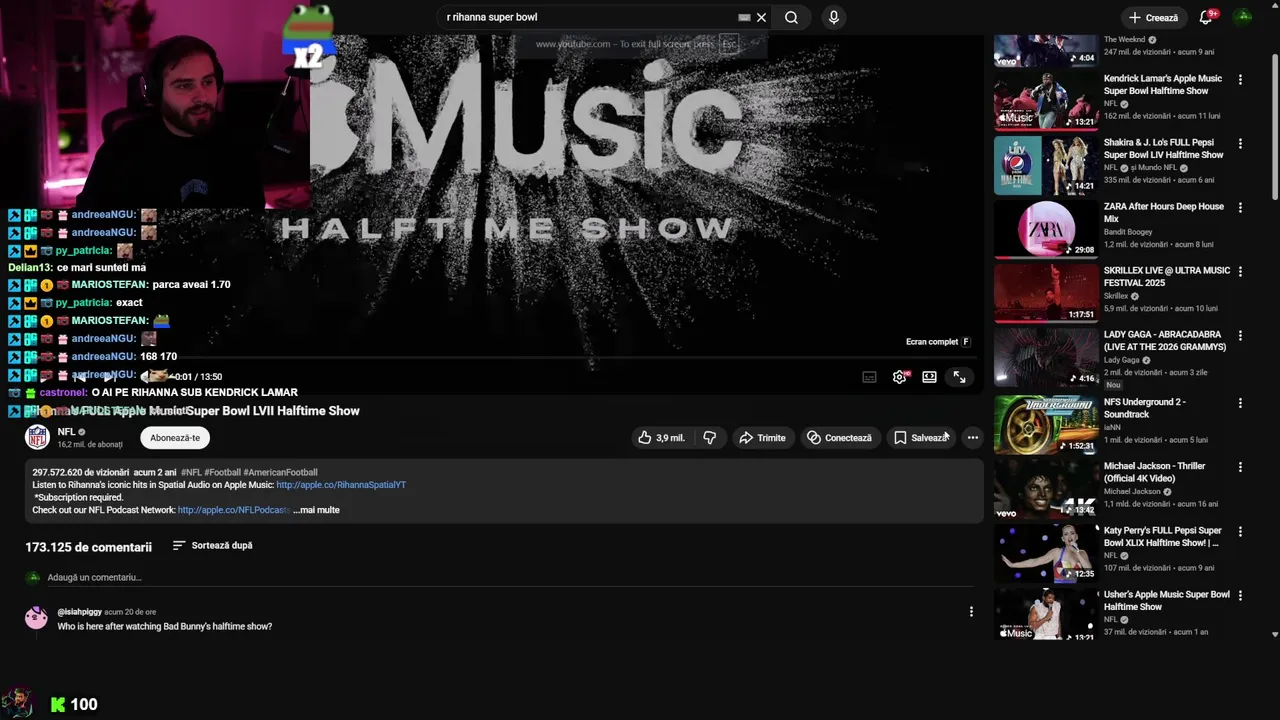The image size is (1280, 720).
Task: Like the video with thumbs up
Action: tap(661, 438)
